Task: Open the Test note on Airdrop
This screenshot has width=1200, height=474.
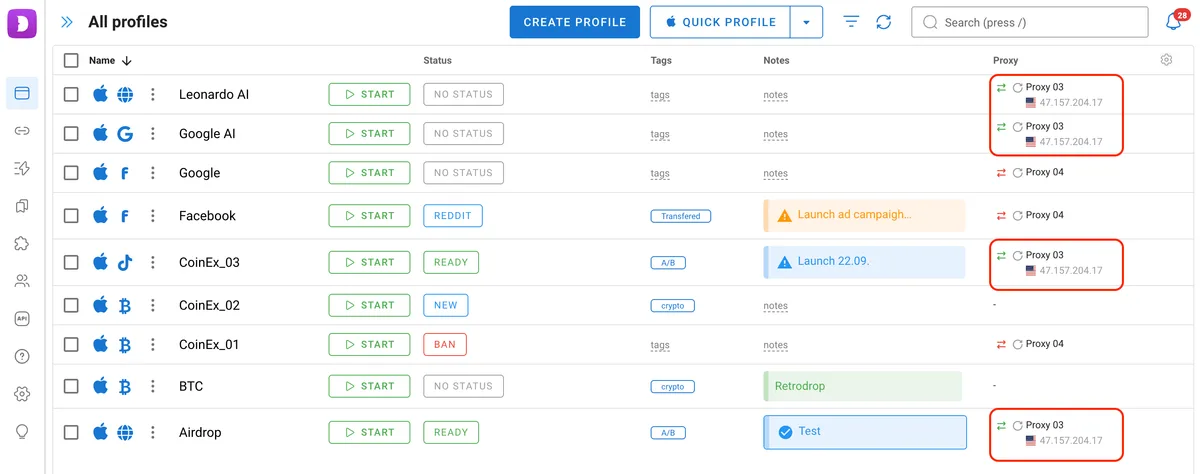Action: coord(864,432)
